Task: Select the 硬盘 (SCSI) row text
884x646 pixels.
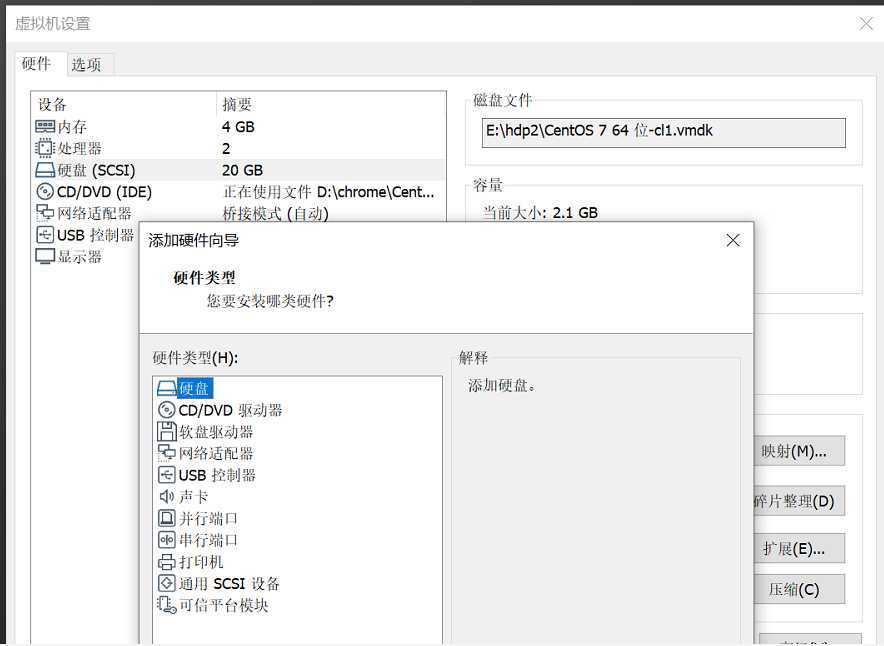Action: (96, 170)
